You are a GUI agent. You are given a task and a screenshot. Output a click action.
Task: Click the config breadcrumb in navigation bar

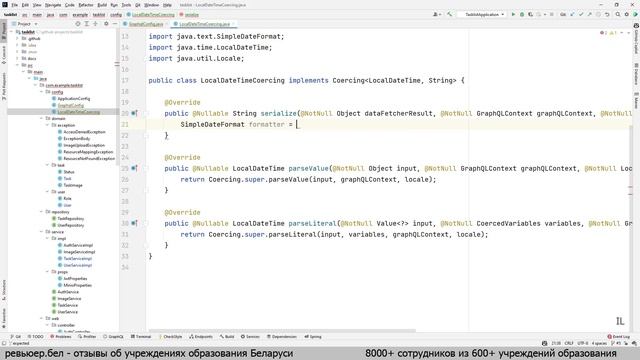pyautogui.click(x=116, y=15)
